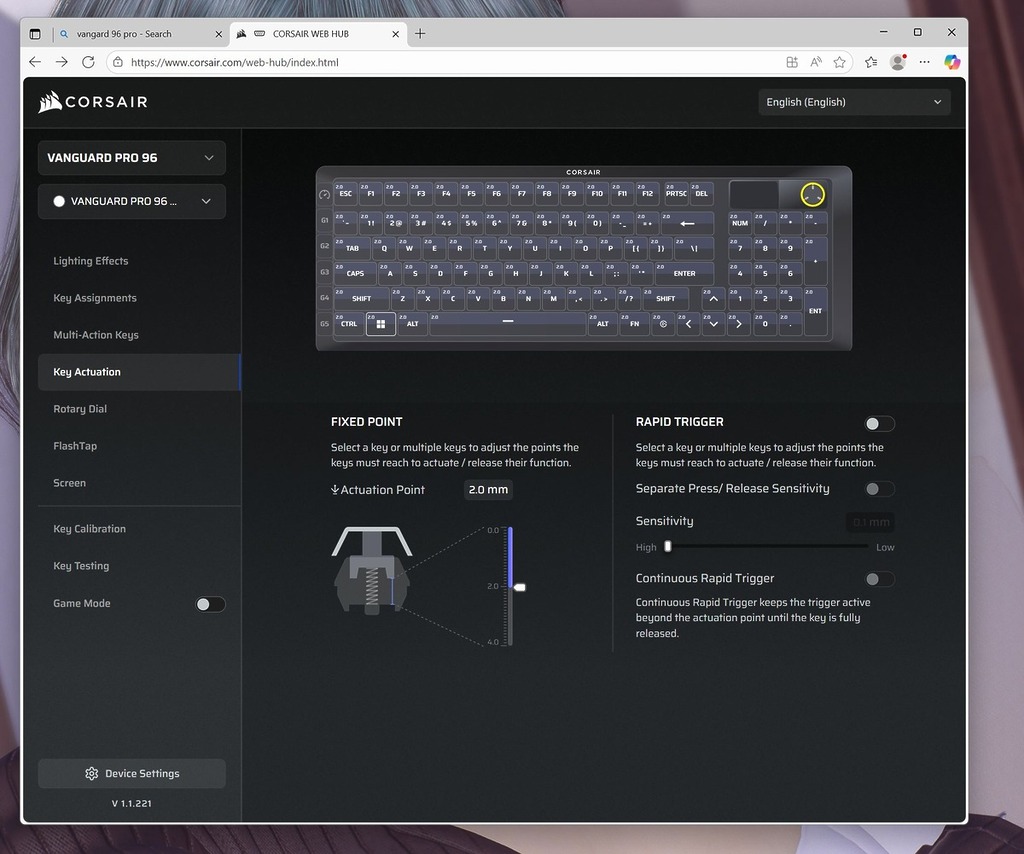Enable the Rapid Trigger toggle
The image size is (1024, 854).
click(x=879, y=424)
